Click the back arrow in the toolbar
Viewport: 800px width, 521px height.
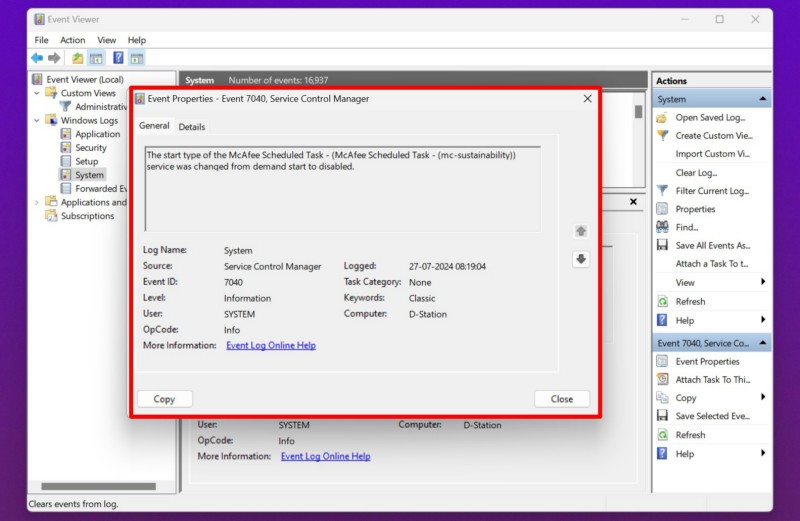tap(37, 58)
